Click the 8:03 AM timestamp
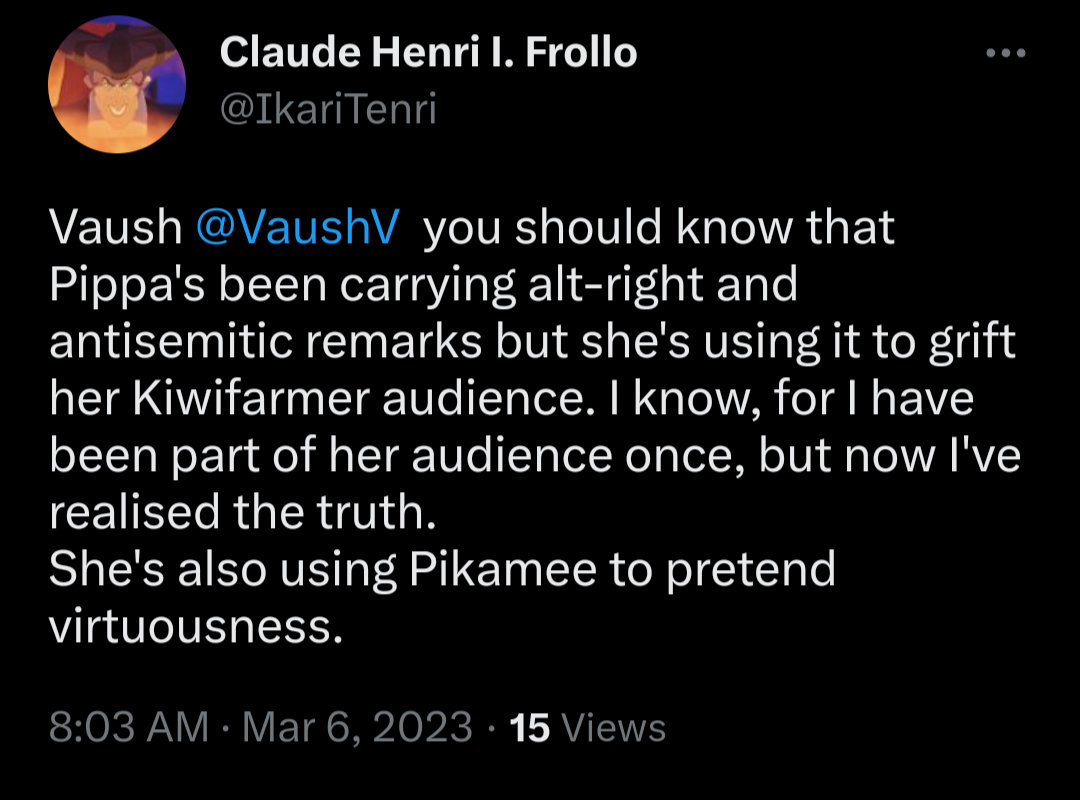1080x800 pixels. click(x=129, y=727)
